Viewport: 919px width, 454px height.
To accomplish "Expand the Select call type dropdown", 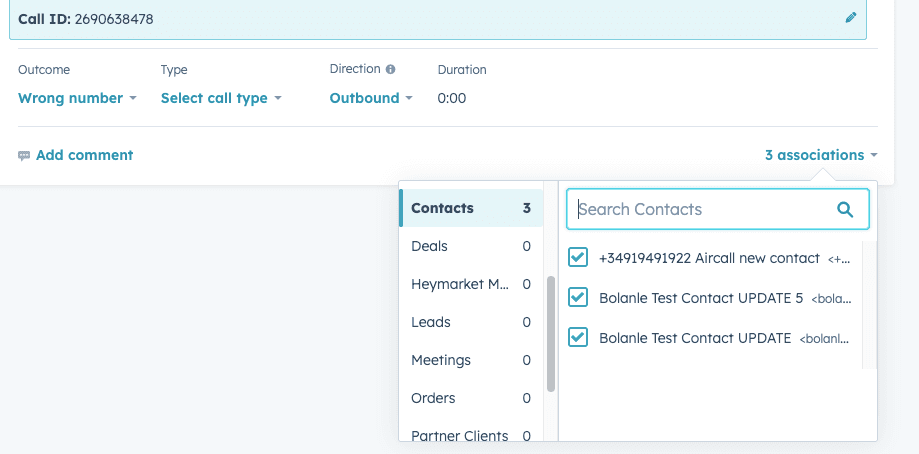I will 221,98.
